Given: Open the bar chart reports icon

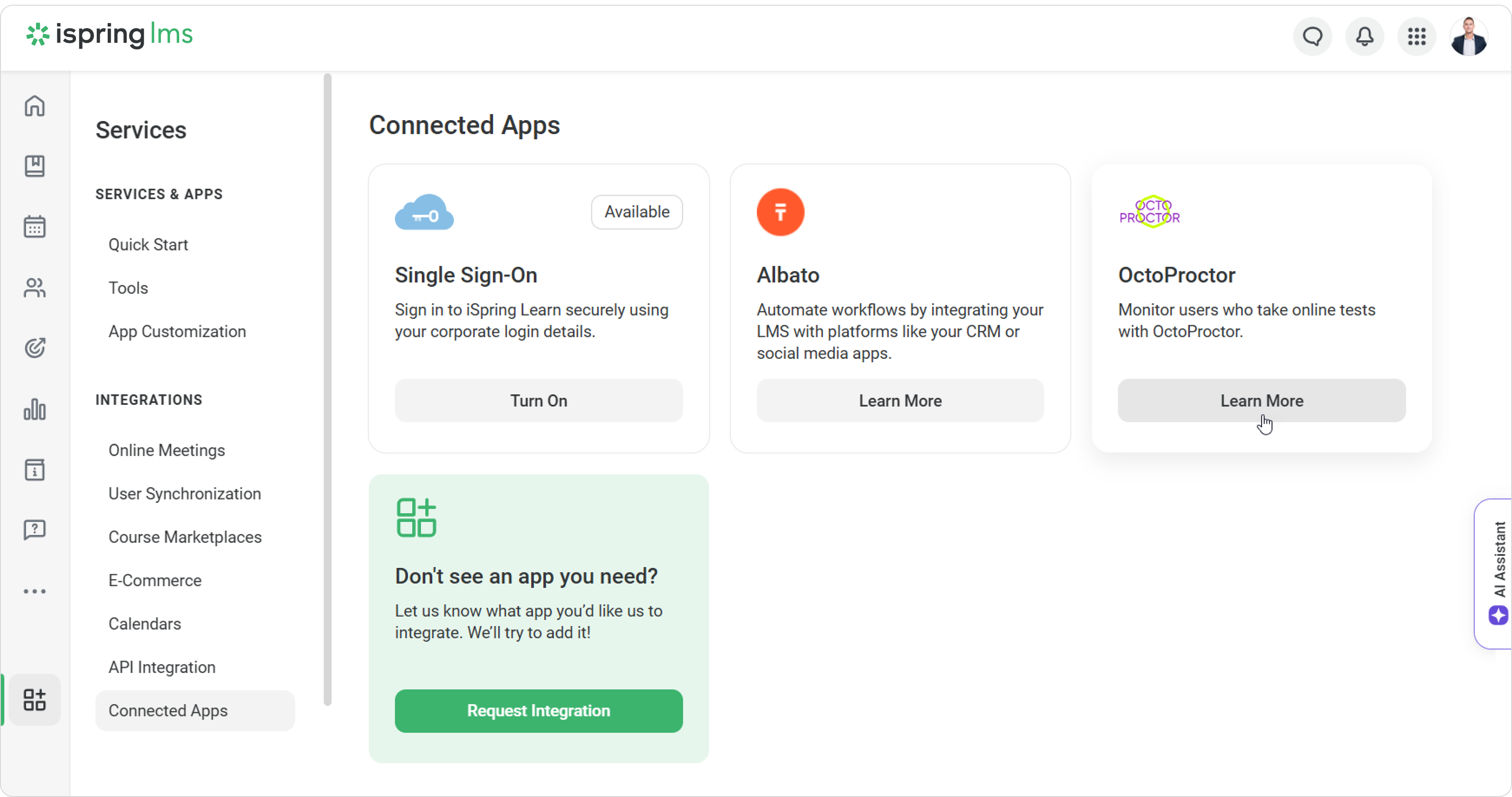Looking at the screenshot, I should click(35, 409).
